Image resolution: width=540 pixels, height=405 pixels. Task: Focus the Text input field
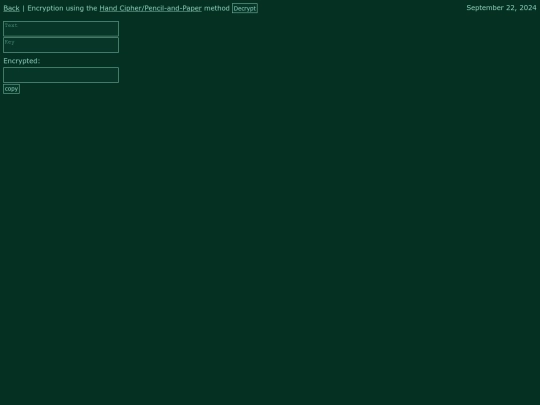pyautogui.click(x=61, y=29)
